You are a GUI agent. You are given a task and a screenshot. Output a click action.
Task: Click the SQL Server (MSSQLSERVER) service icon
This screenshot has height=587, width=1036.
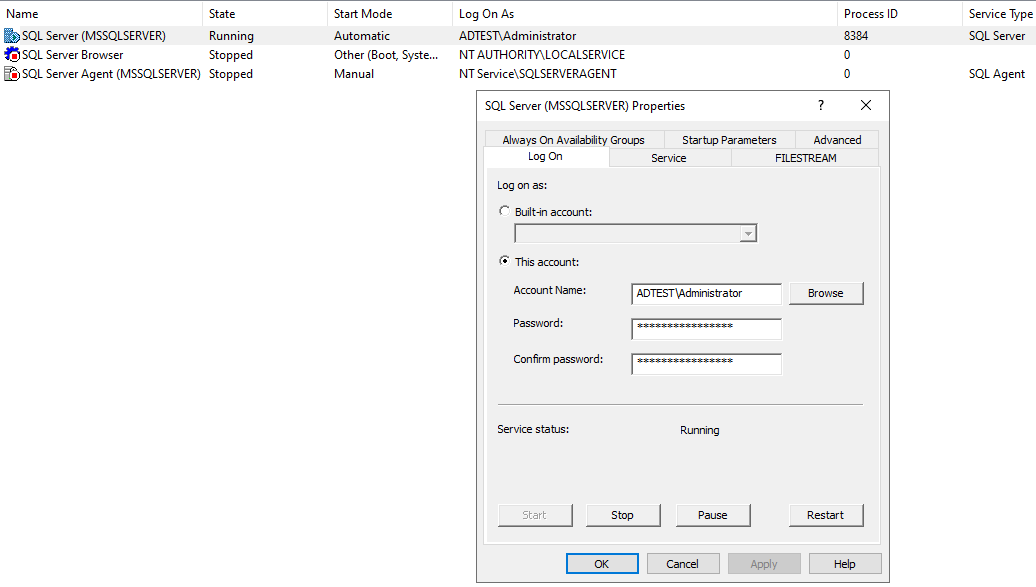[x=12, y=36]
